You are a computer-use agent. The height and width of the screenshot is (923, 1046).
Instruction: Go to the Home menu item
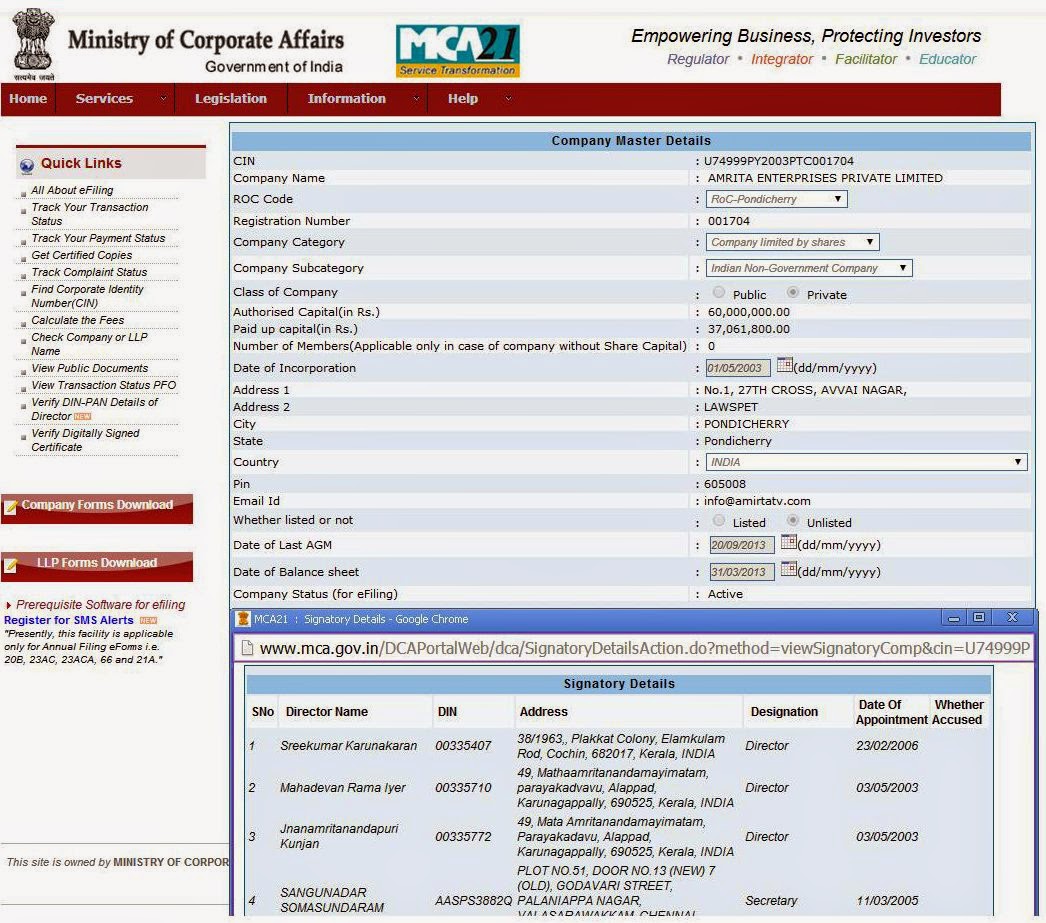pyautogui.click(x=28, y=99)
